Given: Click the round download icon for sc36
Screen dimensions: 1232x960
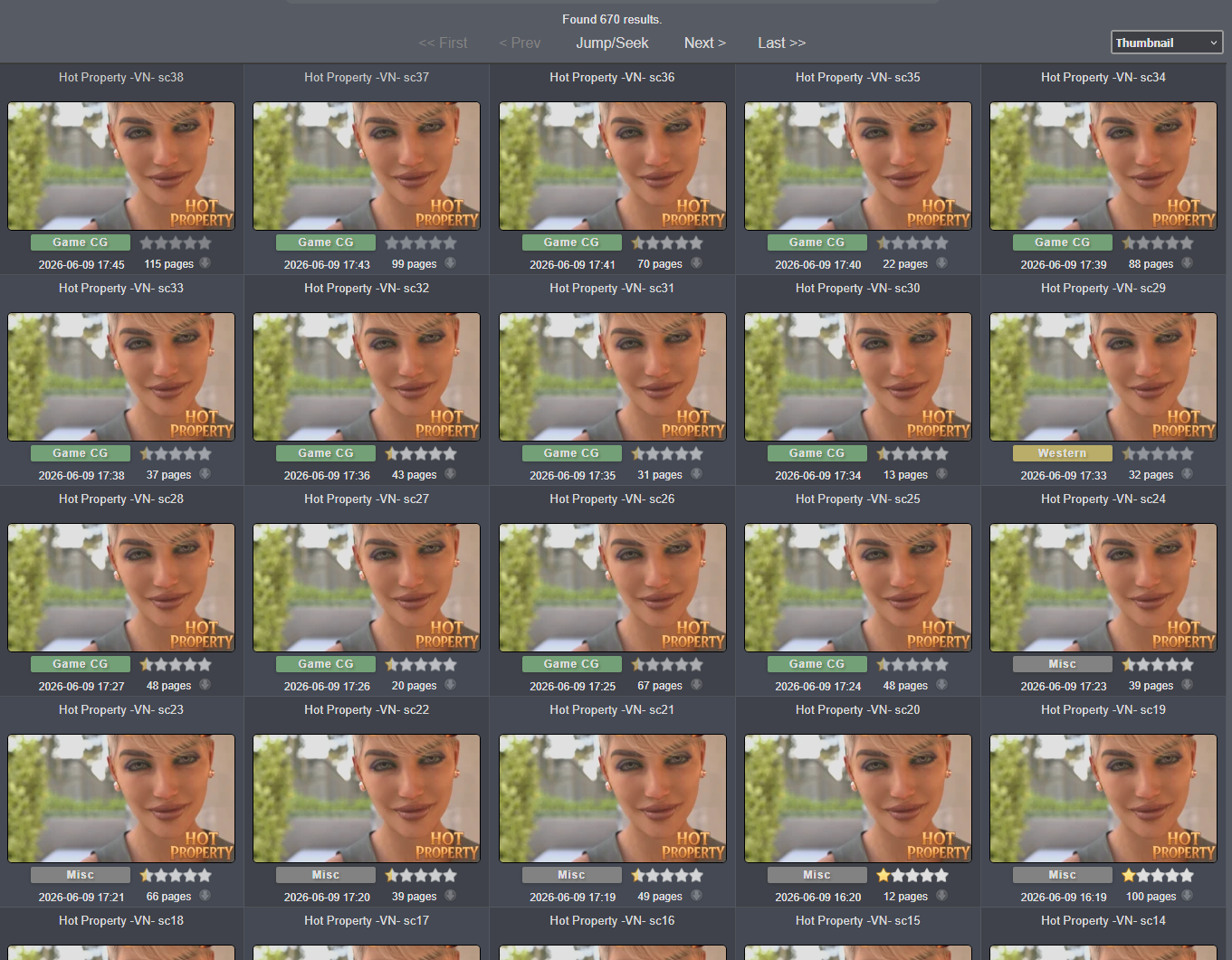Looking at the screenshot, I should pos(697,263).
